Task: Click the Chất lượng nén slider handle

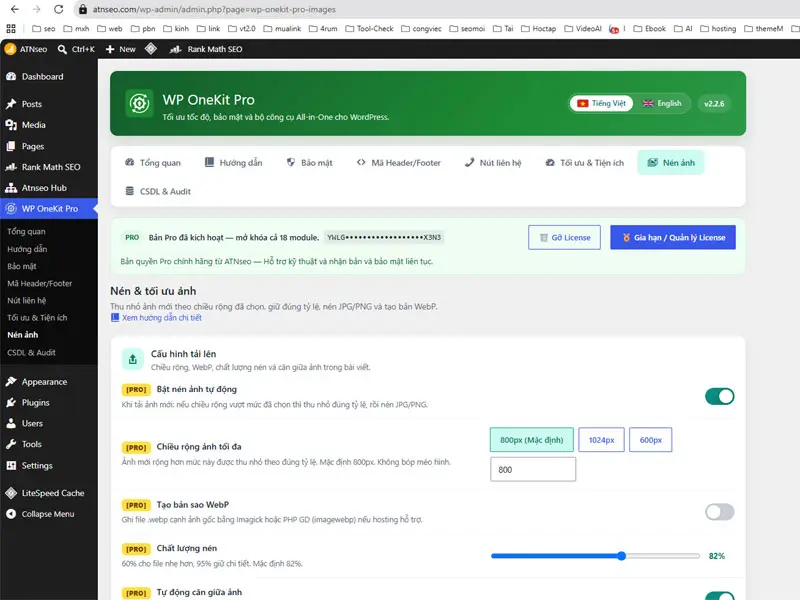Action: point(621,556)
